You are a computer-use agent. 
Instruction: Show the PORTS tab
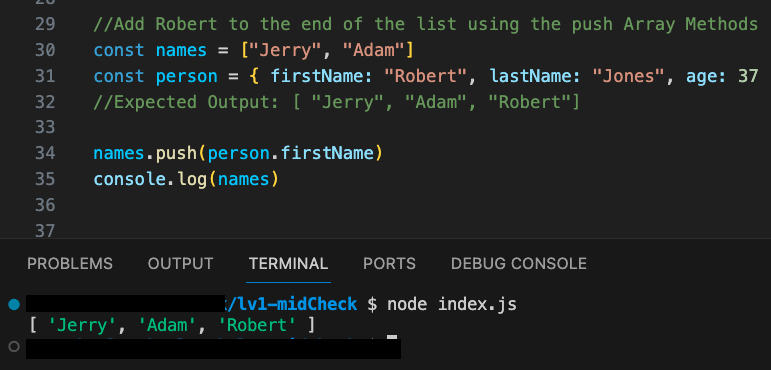[x=389, y=264]
